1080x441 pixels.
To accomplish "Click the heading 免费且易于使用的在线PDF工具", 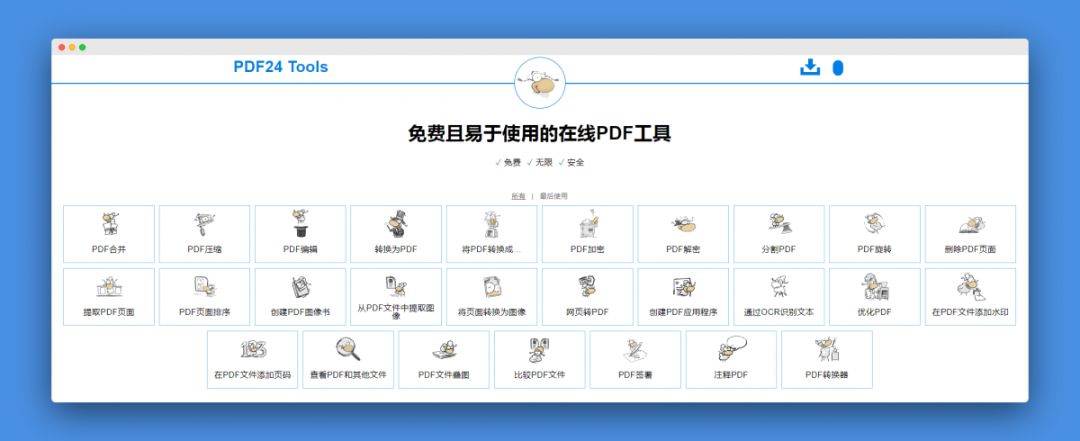I will tap(539, 133).
